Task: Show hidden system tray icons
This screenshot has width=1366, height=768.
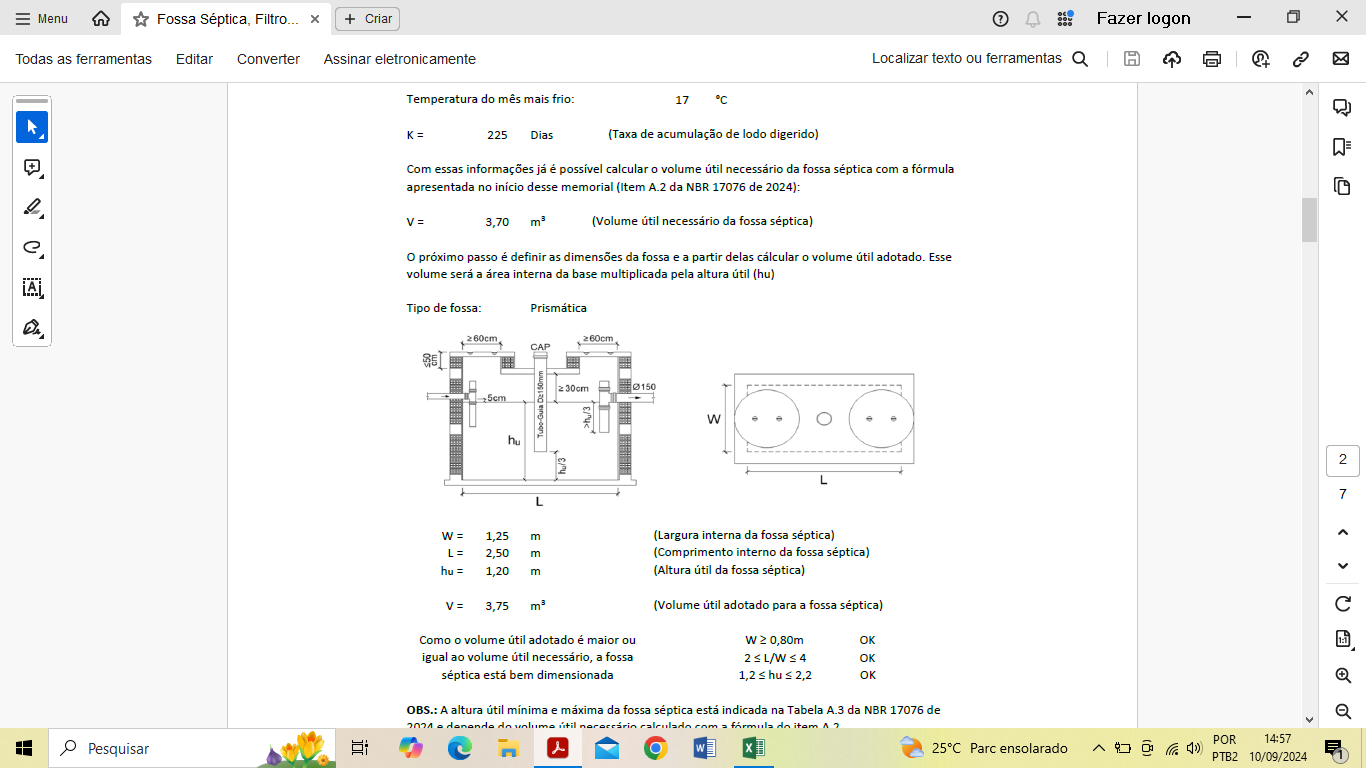Action: click(x=1098, y=748)
